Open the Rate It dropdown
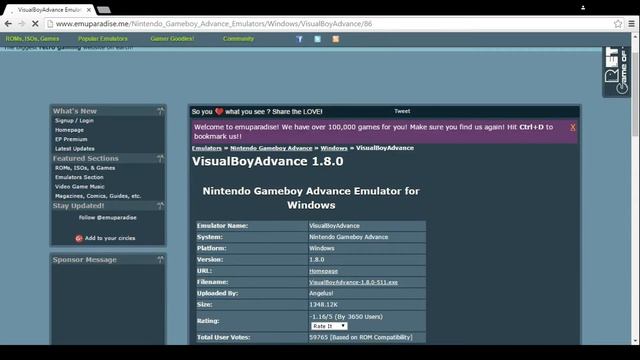Screen dimensions: 640x360 pos(329,326)
